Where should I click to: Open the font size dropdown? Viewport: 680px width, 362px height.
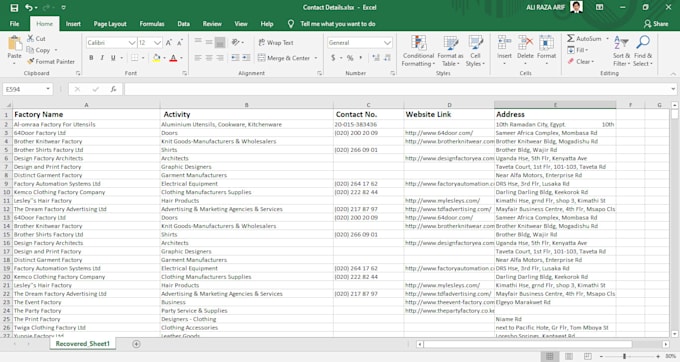pos(157,42)
